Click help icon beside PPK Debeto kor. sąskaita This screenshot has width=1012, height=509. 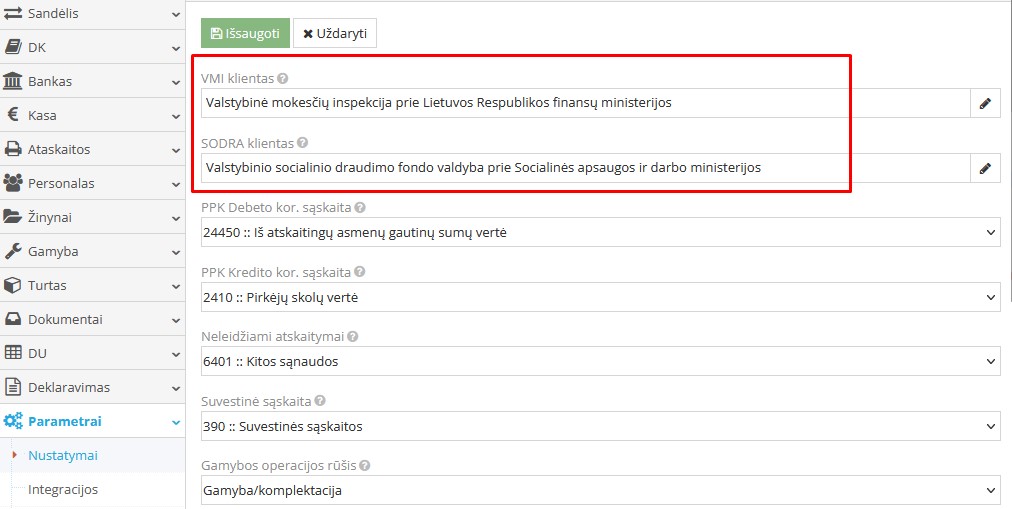360,208
